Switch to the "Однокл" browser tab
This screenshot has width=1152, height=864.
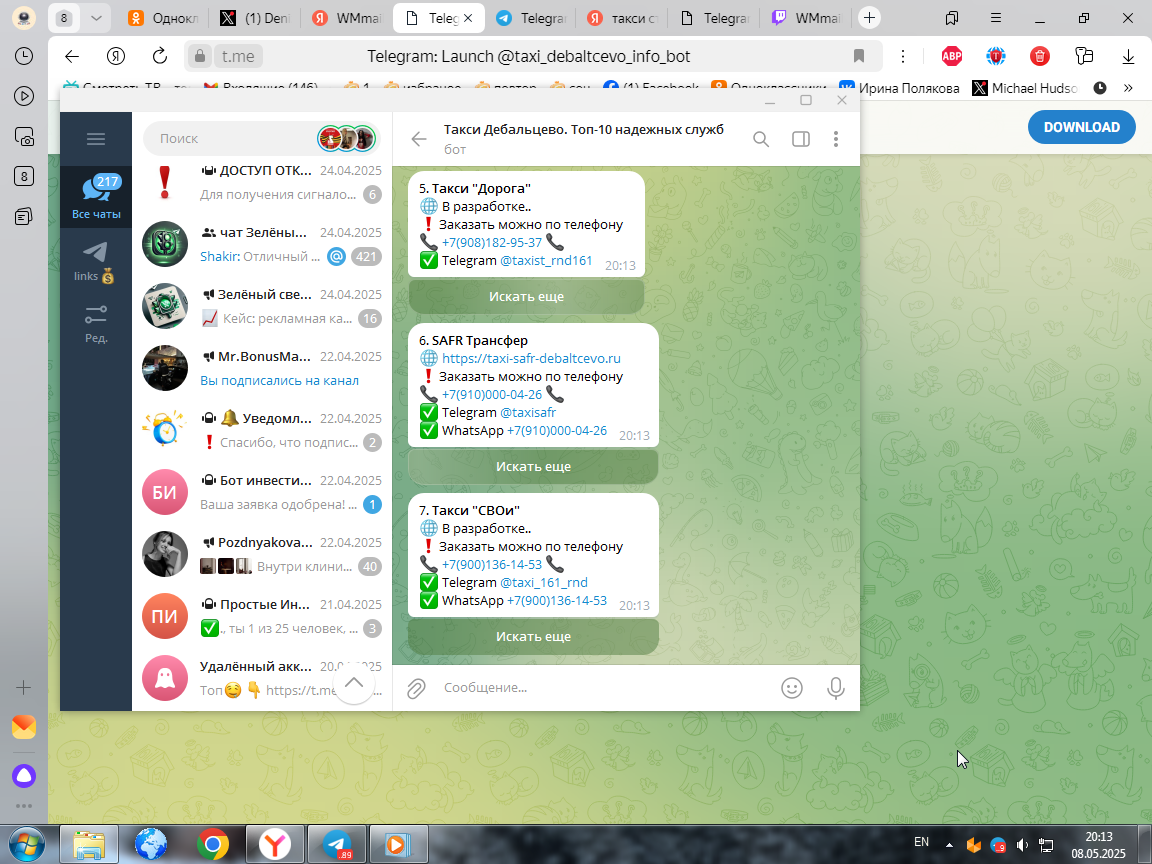pyautogui.click(x=163, y=18)
